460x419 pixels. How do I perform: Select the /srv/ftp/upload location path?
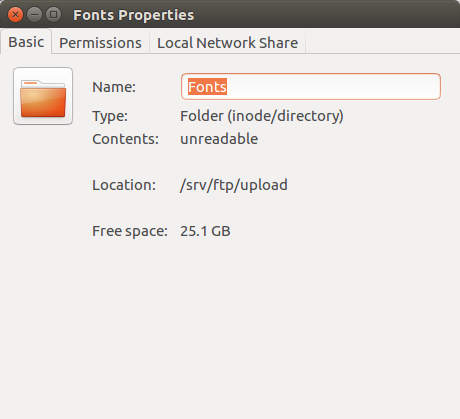(x=234, y=185)
